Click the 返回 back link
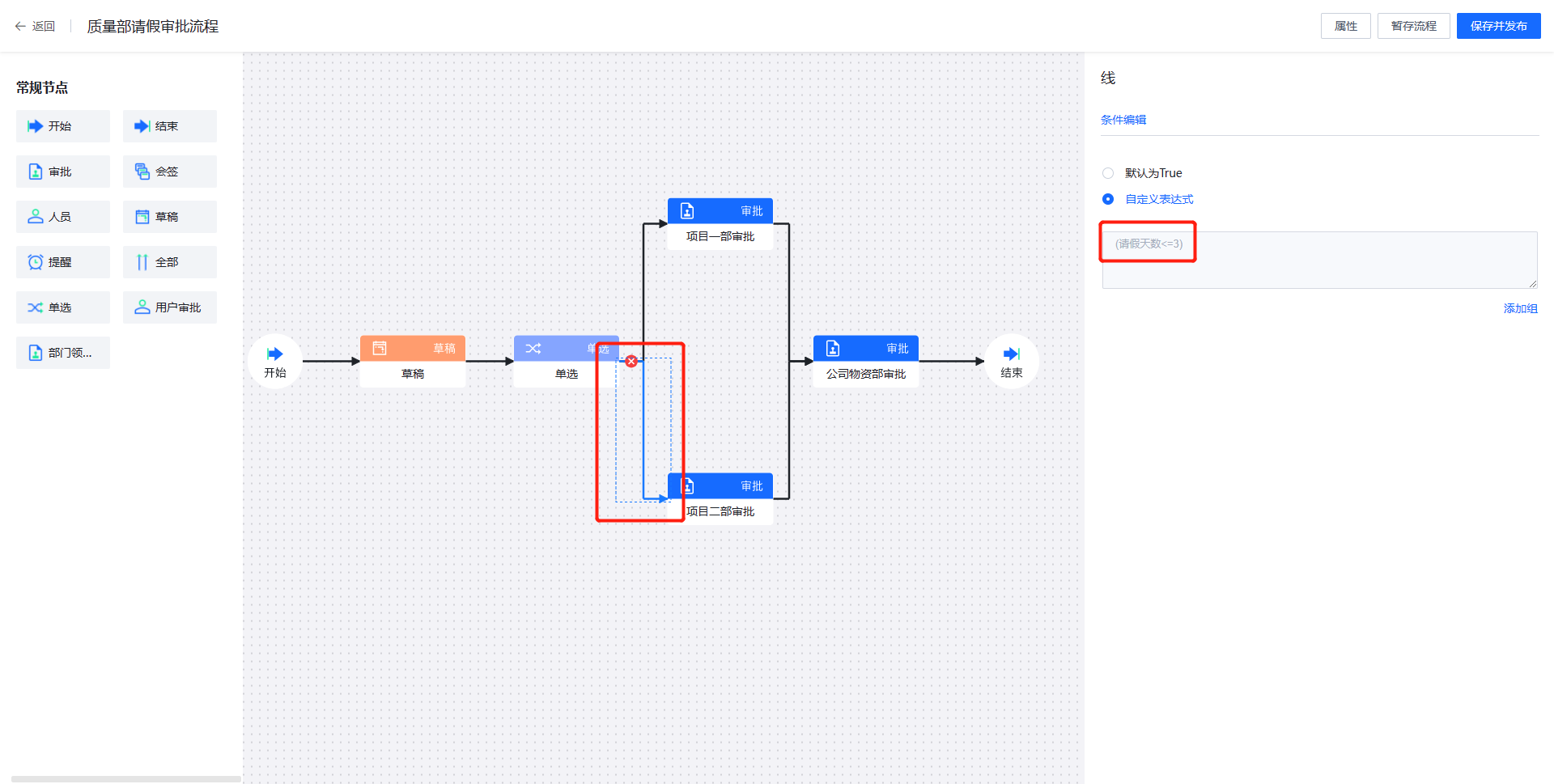 44,26
